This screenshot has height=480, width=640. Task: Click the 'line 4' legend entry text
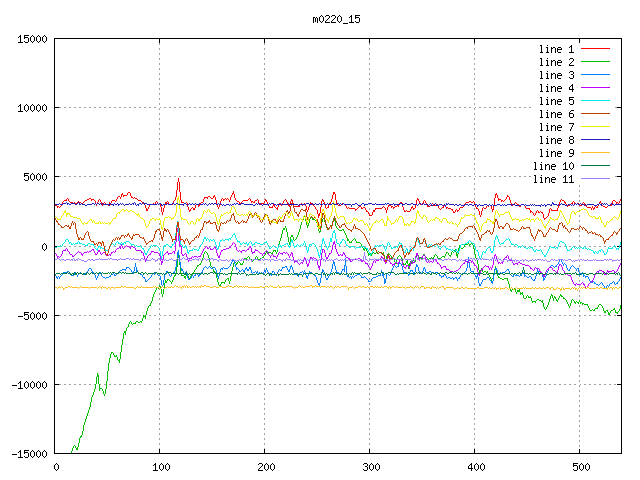(x=557, y=88)
